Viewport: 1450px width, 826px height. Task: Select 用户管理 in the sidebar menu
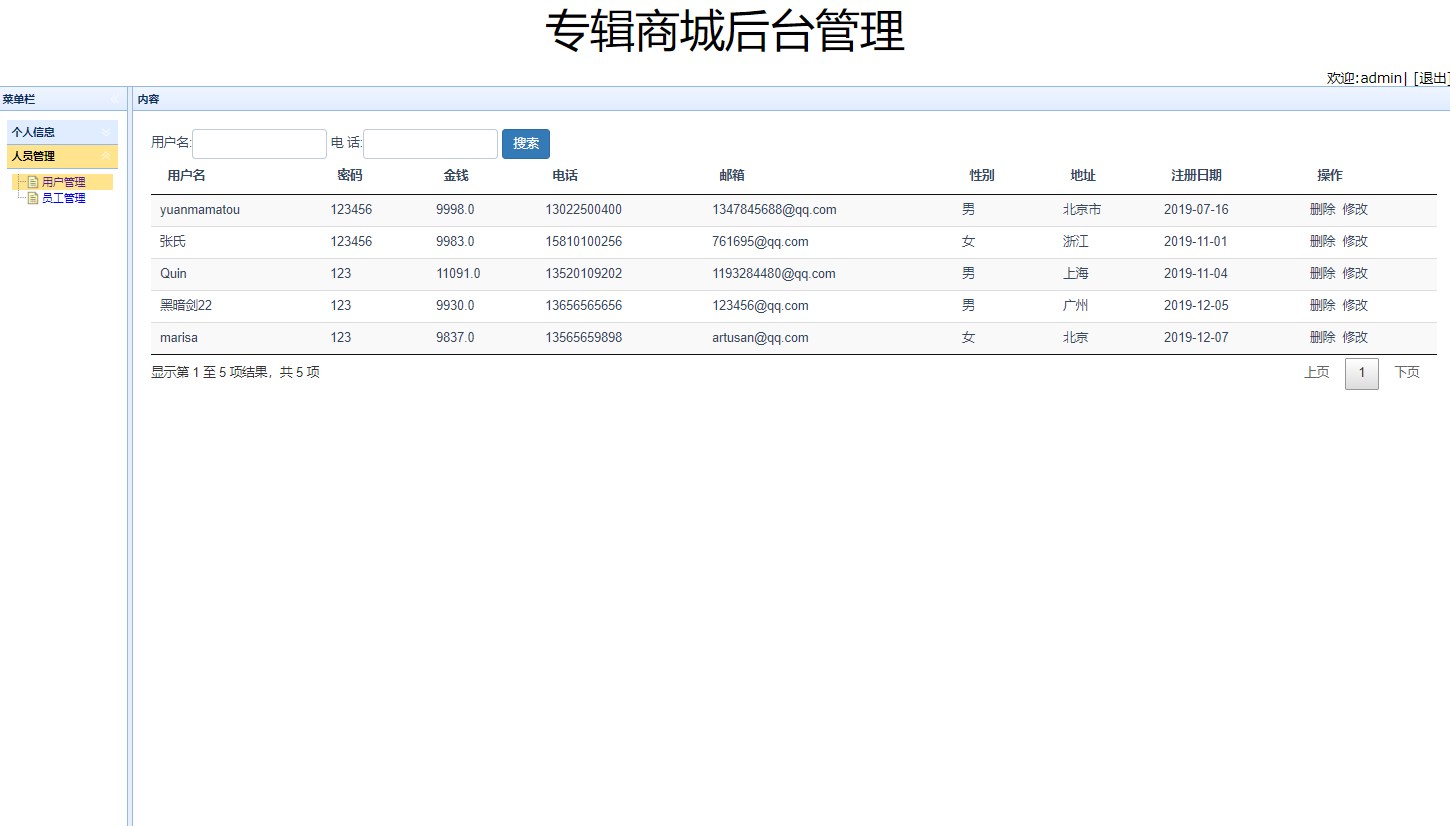(64, 182)
